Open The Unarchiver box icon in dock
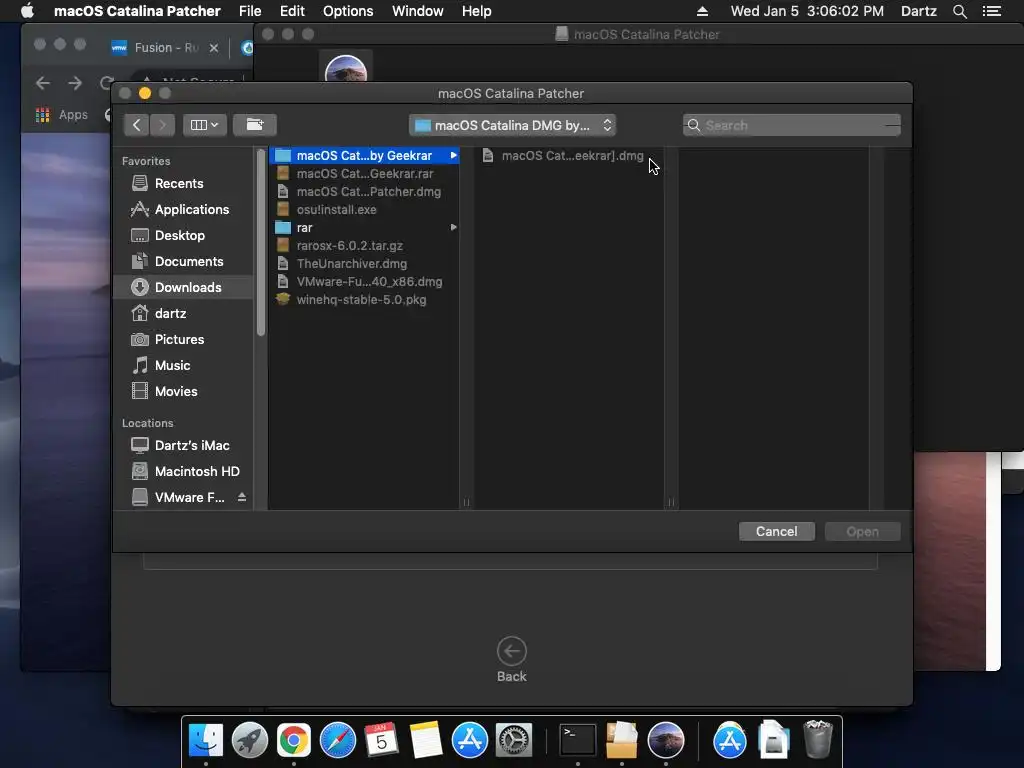Viewport: 1024px width, 768px height. (622, 741)
